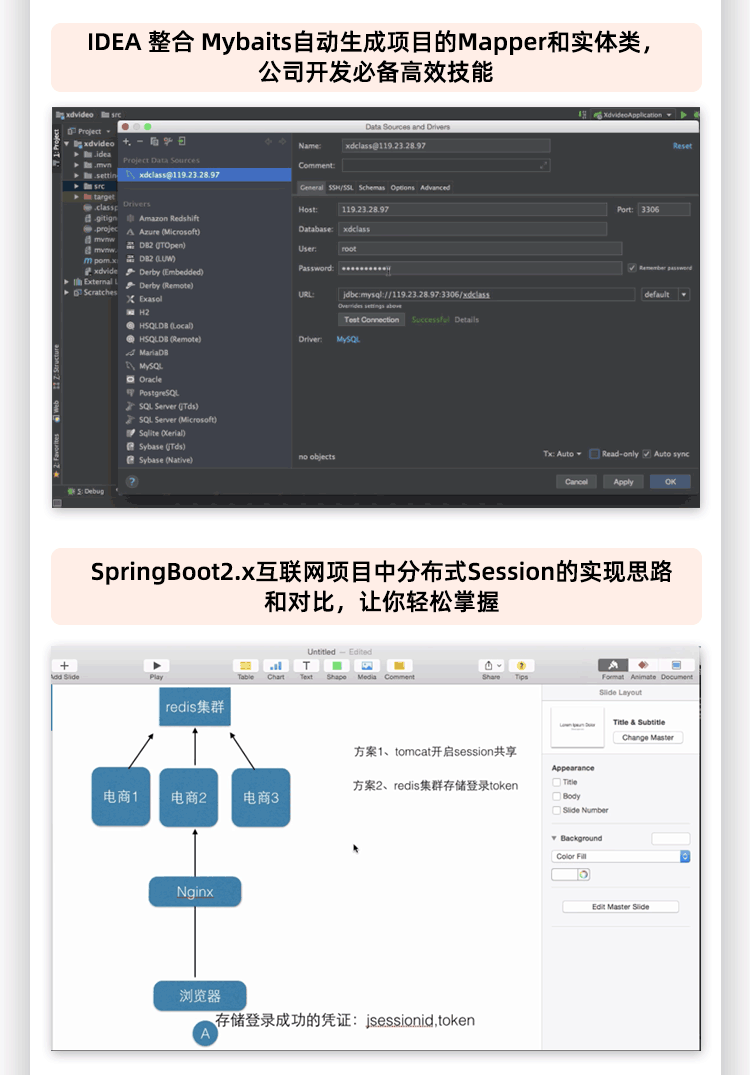Click the Test Connection button
Screen dimensions: 750x1075
(372, 319)
